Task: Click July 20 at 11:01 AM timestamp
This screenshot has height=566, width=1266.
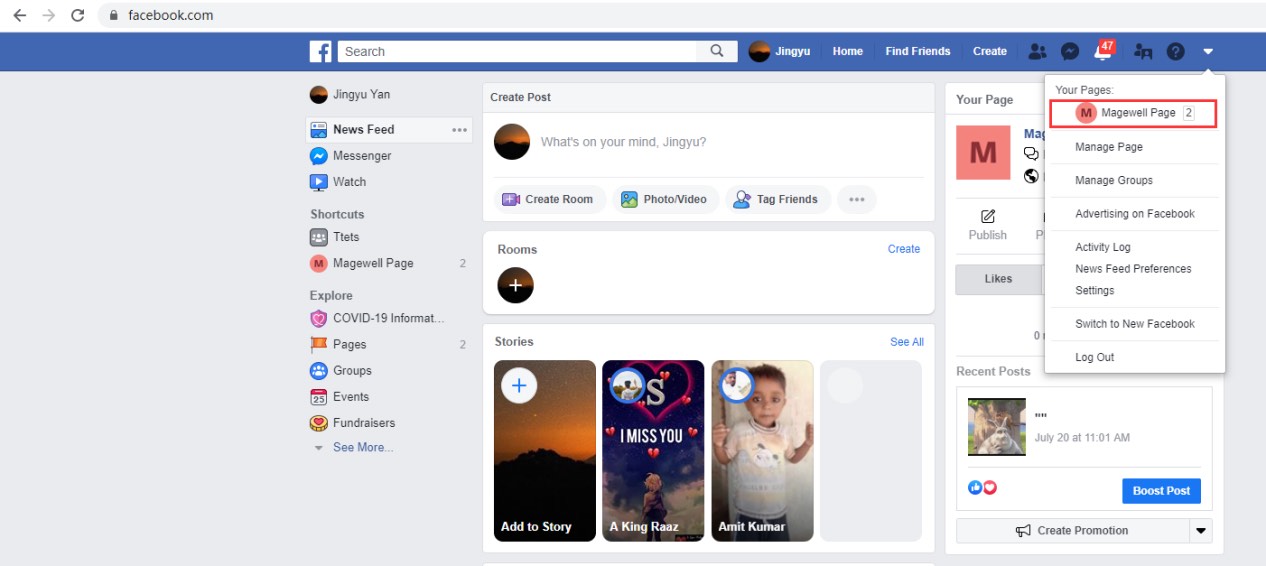Action: click(x=1083, y=438)
